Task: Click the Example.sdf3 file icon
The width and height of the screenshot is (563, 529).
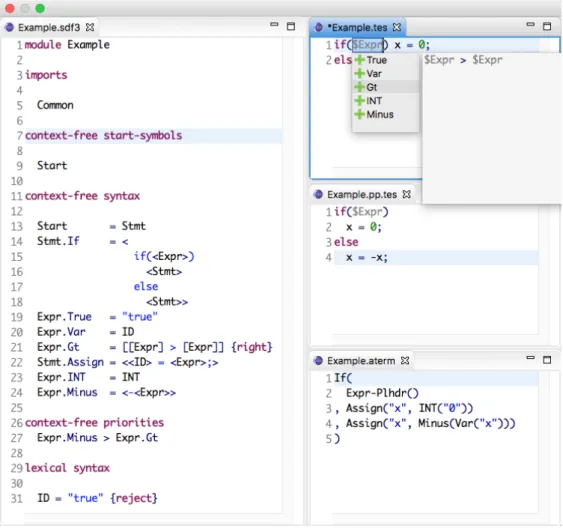Action: [x=9, y=27]
